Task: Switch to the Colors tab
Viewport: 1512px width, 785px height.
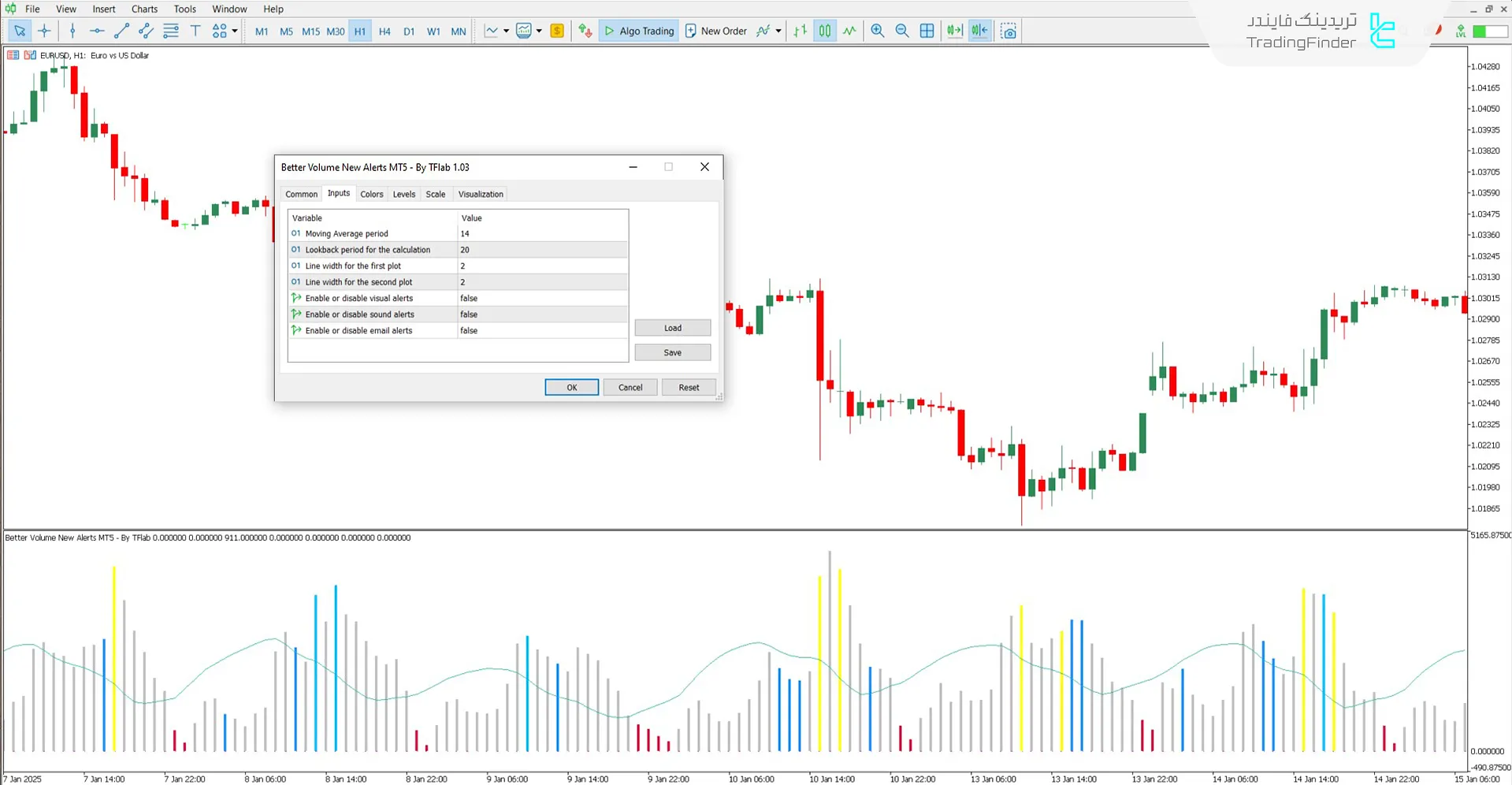Action: click(x=371, y=194)
